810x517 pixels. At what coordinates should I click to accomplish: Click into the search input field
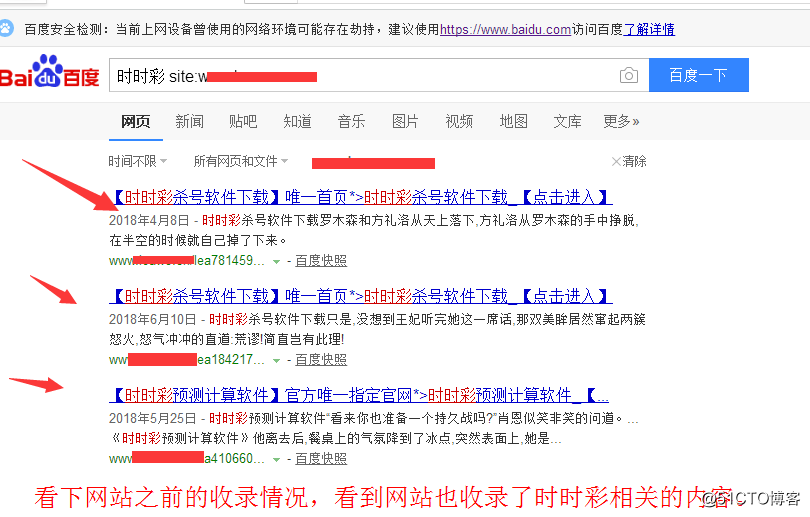pyautogui.click(x=379, y=75)
